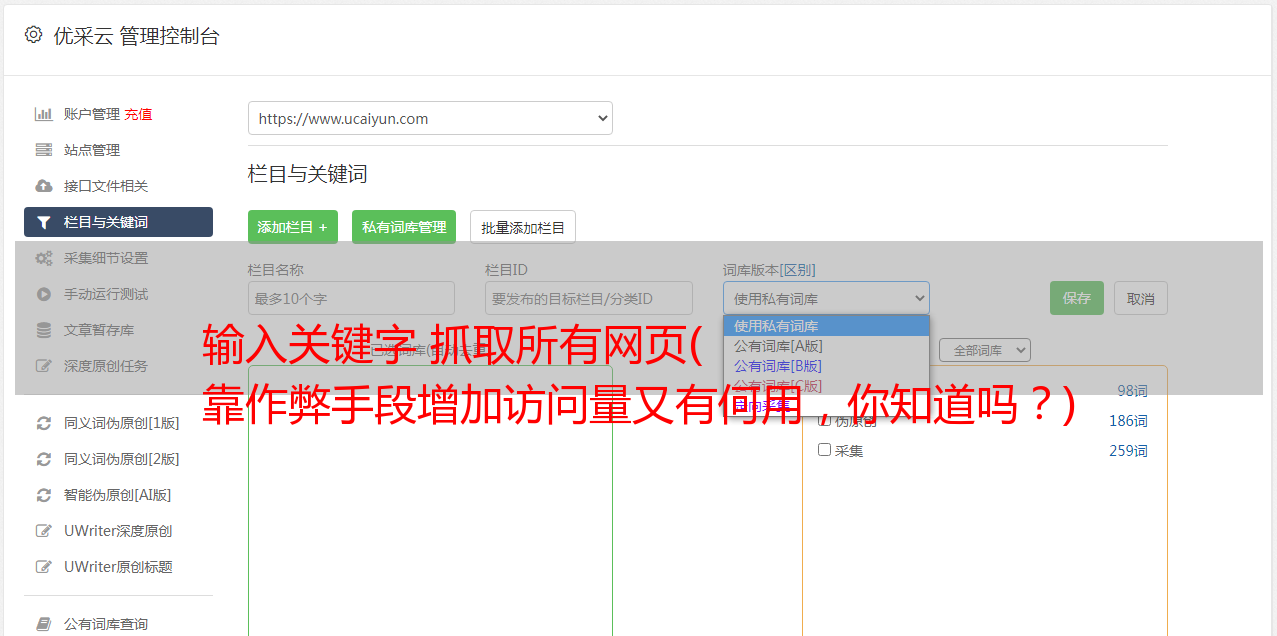The width and height of the screenshot is (1277, 636).
Task: Click the edit icon for UWriter深度原创
Action: (x=44, y=531)
